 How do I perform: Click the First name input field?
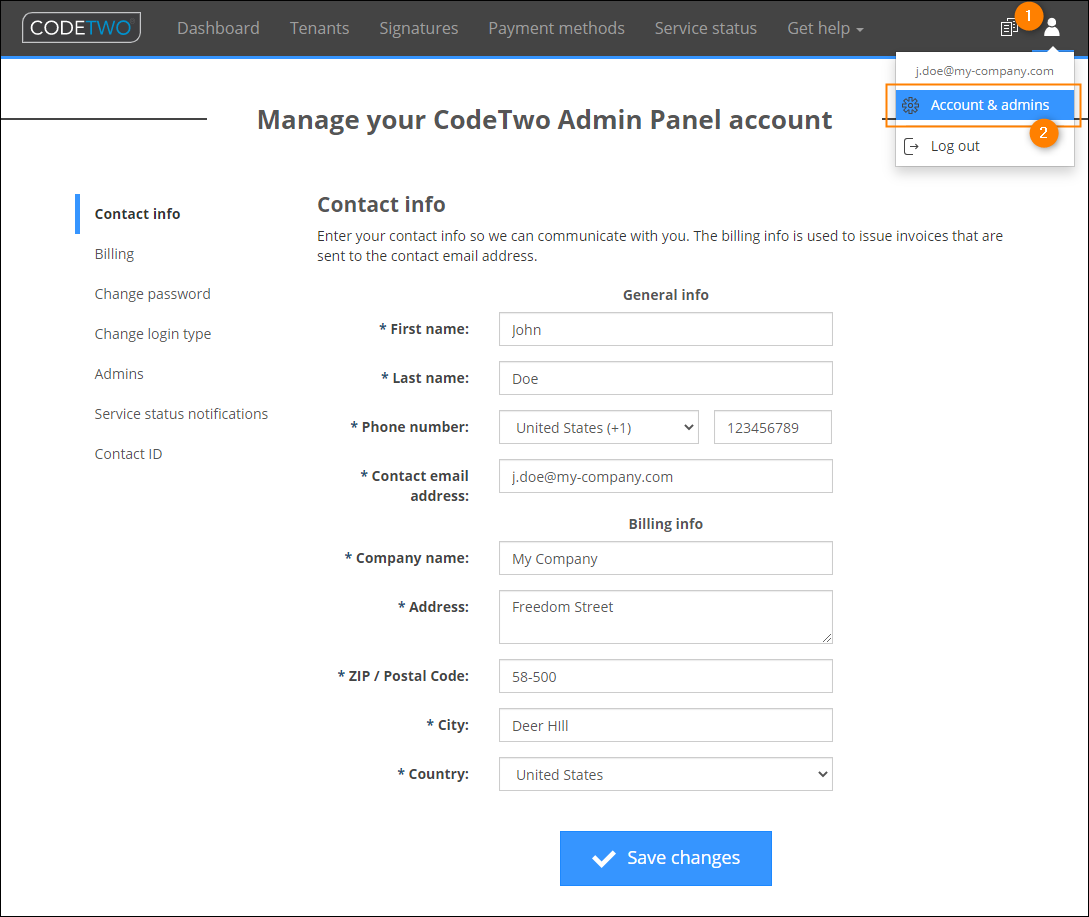click(665, 329)
